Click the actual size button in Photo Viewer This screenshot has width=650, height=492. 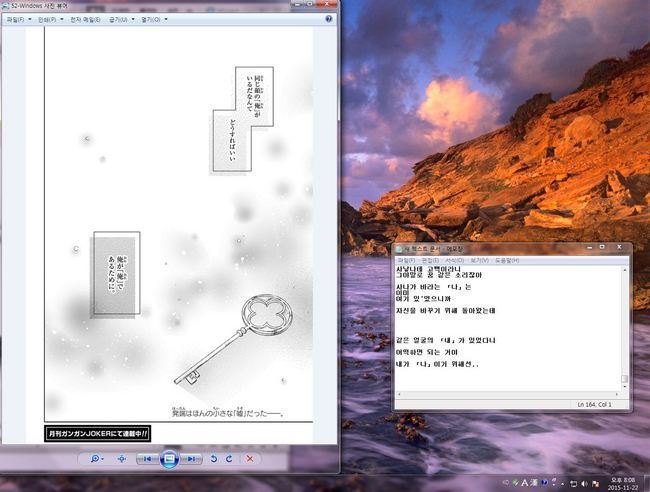tap(121, 459)
